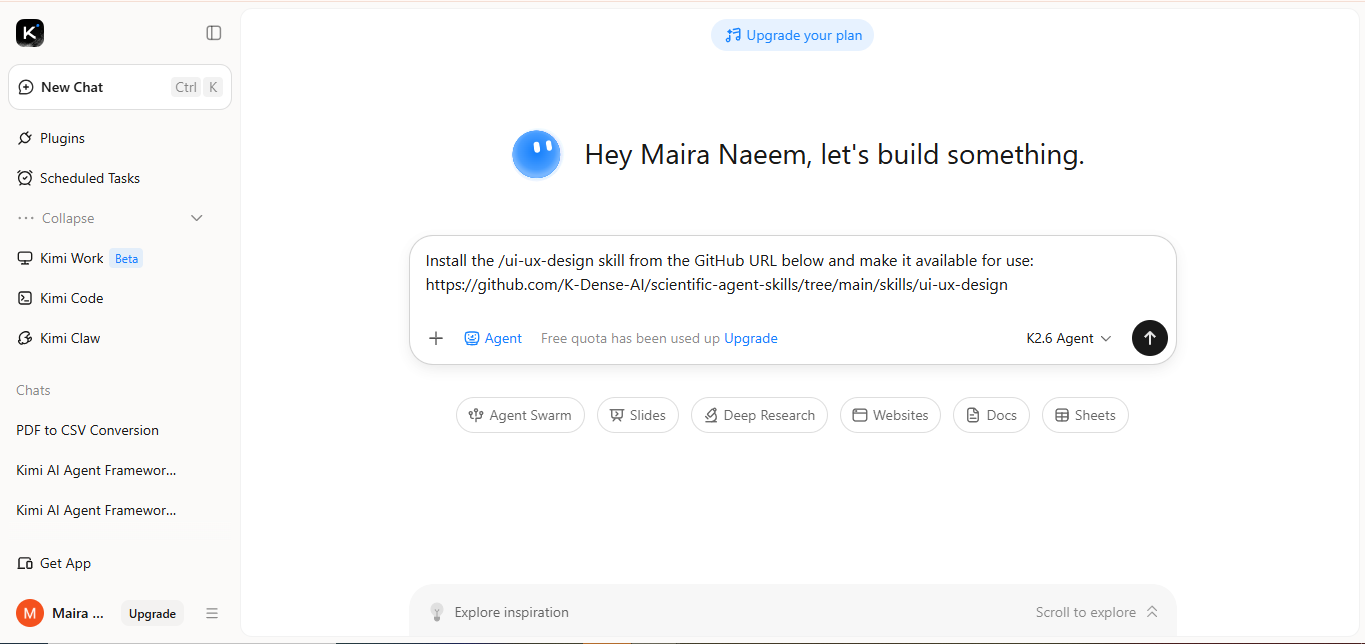Select the Docs chip
Viewport: 1365px width, 644px height.
pos(991,415)
